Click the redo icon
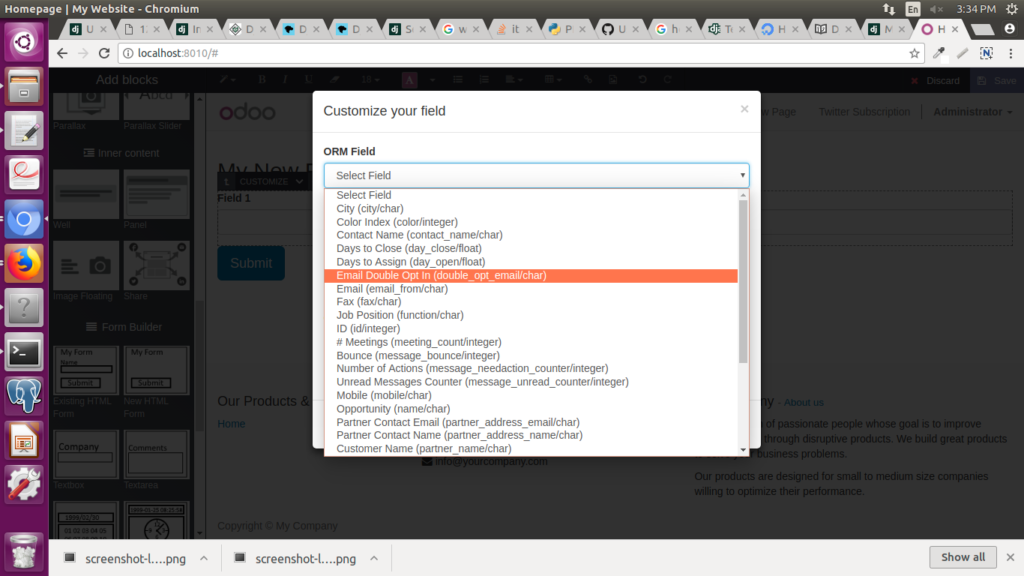 click(667, 79)
